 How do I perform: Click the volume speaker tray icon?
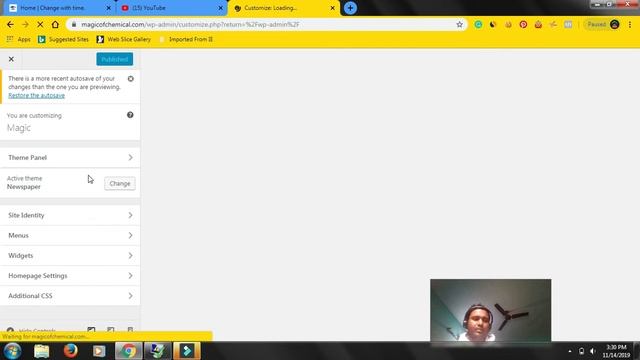point(593,351)
